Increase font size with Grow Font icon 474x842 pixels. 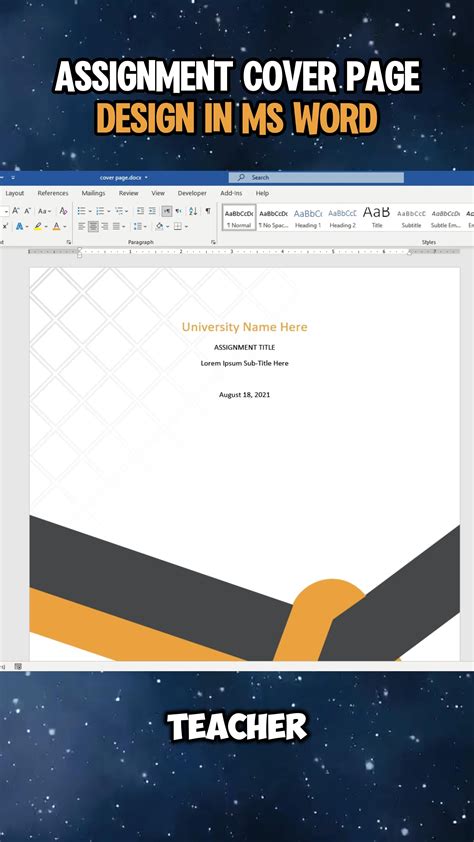[16, 210]
